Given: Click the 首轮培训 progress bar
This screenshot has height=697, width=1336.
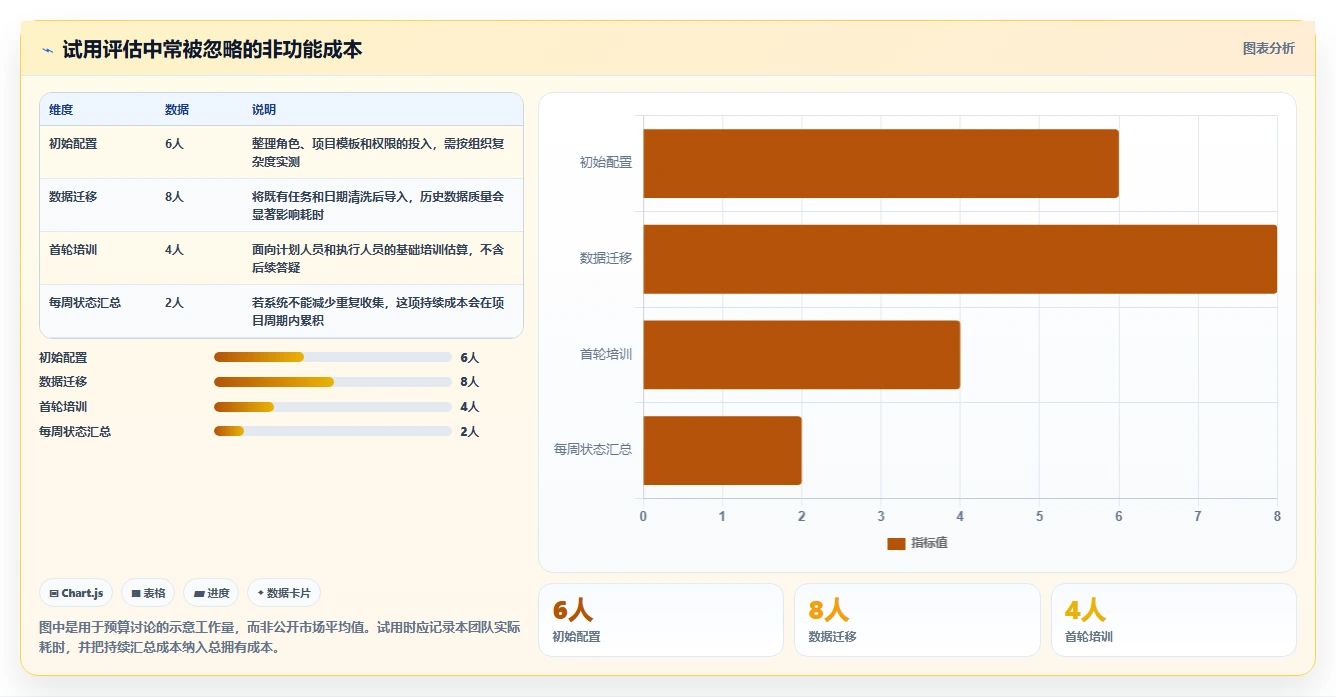Looking at the screenshot, I should point(333,407).
